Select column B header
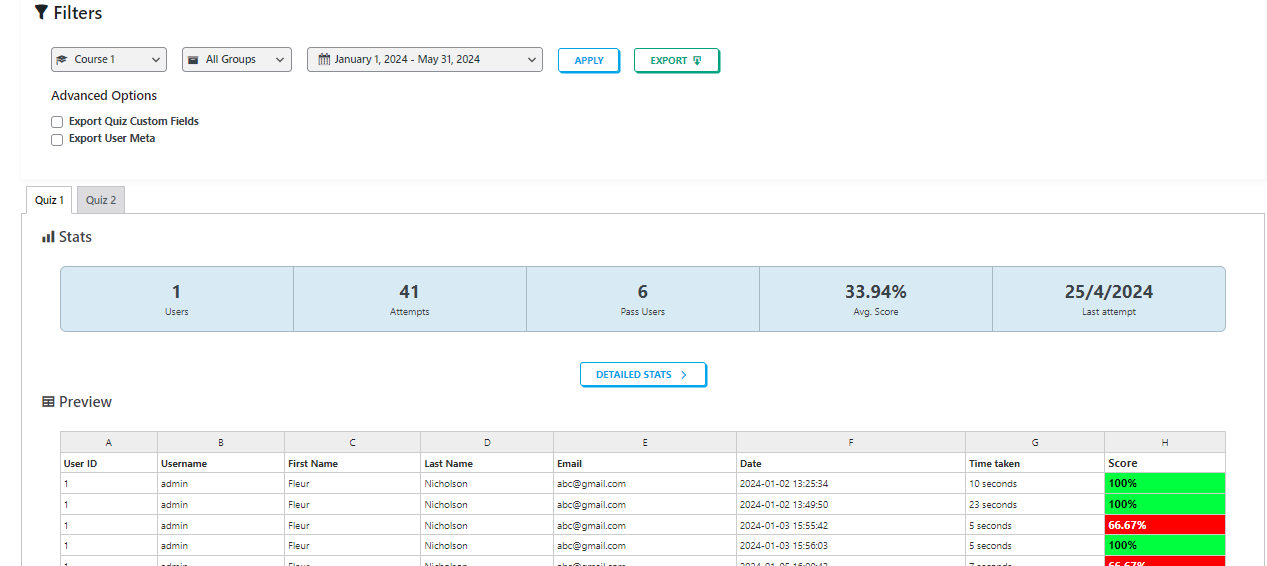This screenshot has height=566, width=1267. pos(221,443)
